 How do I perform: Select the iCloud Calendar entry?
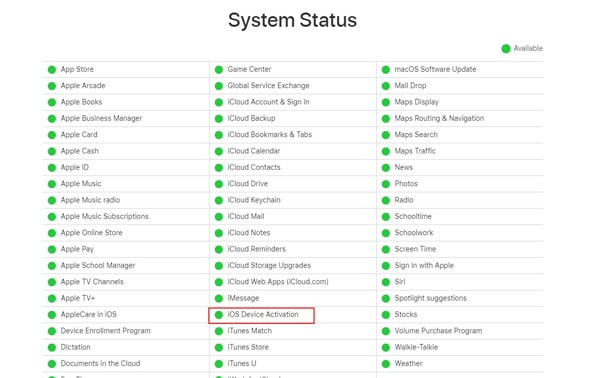(x=254, y=151)
